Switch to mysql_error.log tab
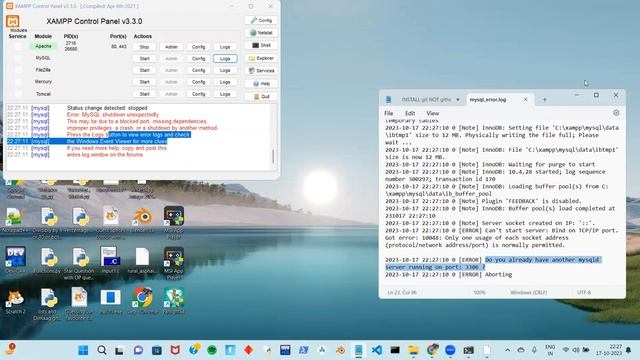 pyautogui.click(x=488, y=100)
